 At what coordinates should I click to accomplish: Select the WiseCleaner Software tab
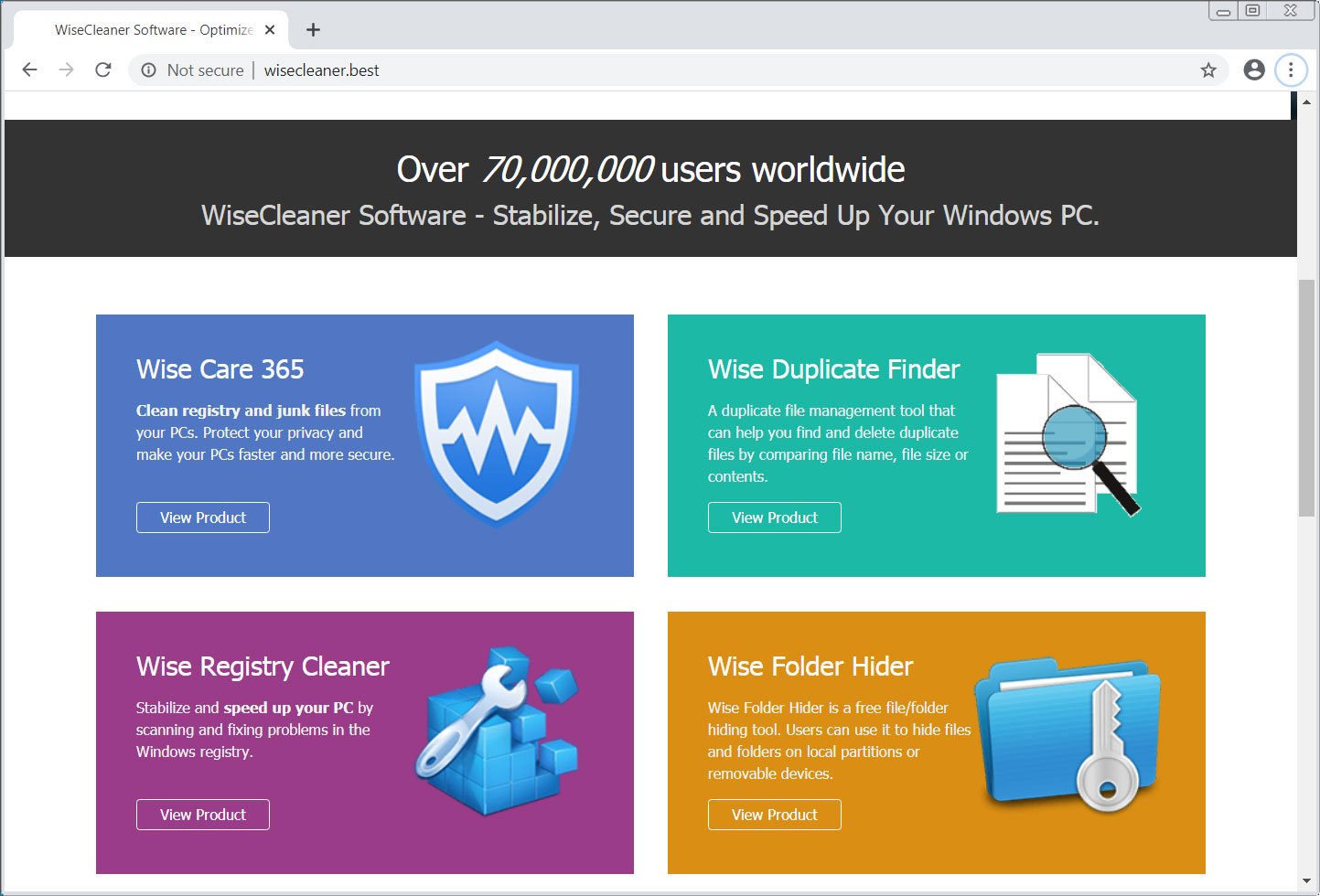(x=153, y=30)
